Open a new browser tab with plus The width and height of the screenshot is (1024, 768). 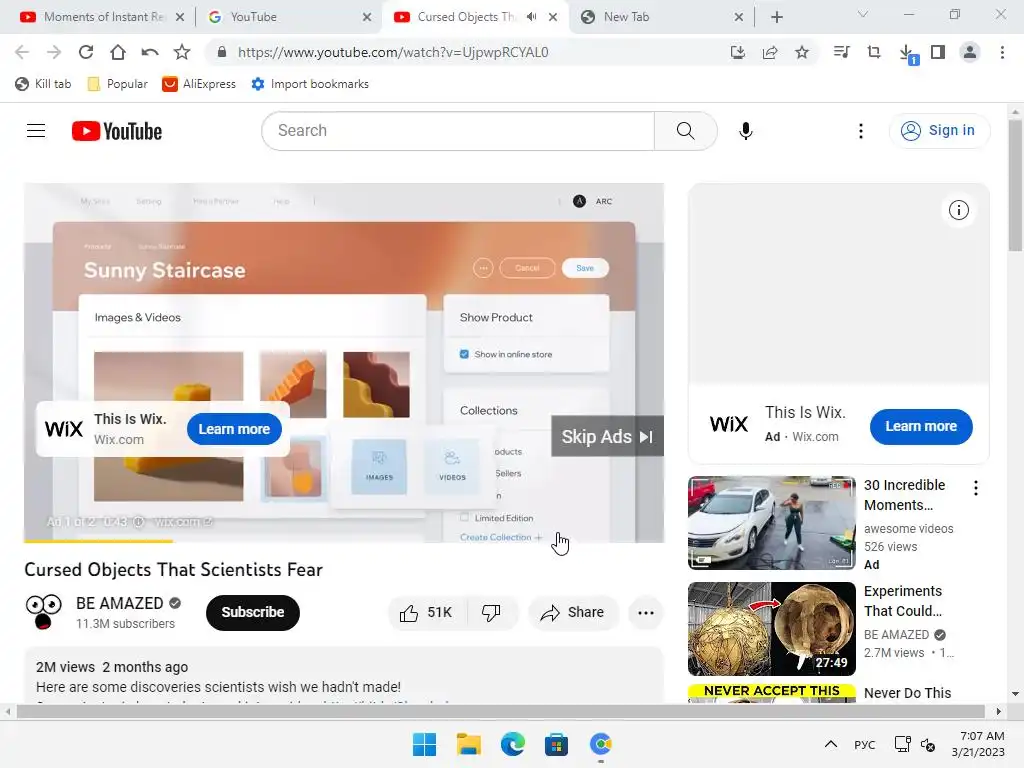tap(776, 17)
